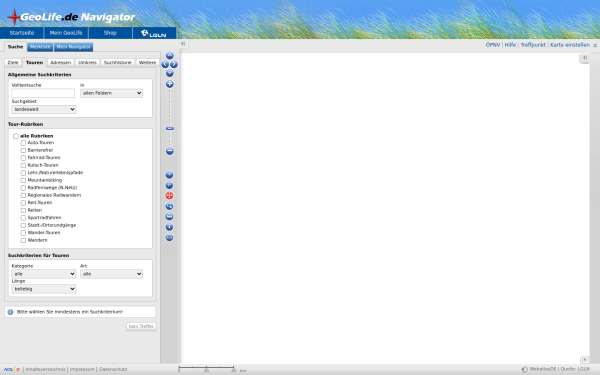The image size is (600, 375).
Task: Open the Shop page
Action: click(110, 33)
